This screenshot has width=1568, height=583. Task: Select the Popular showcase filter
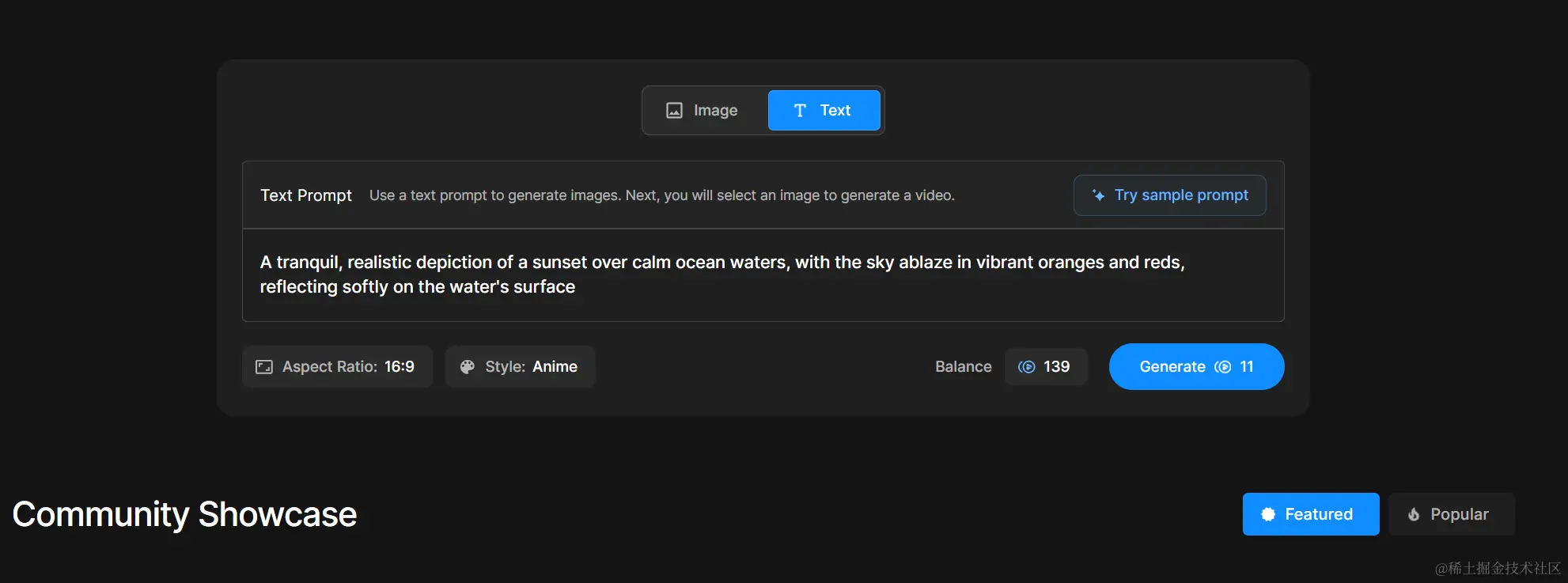tap(1451, 514)
